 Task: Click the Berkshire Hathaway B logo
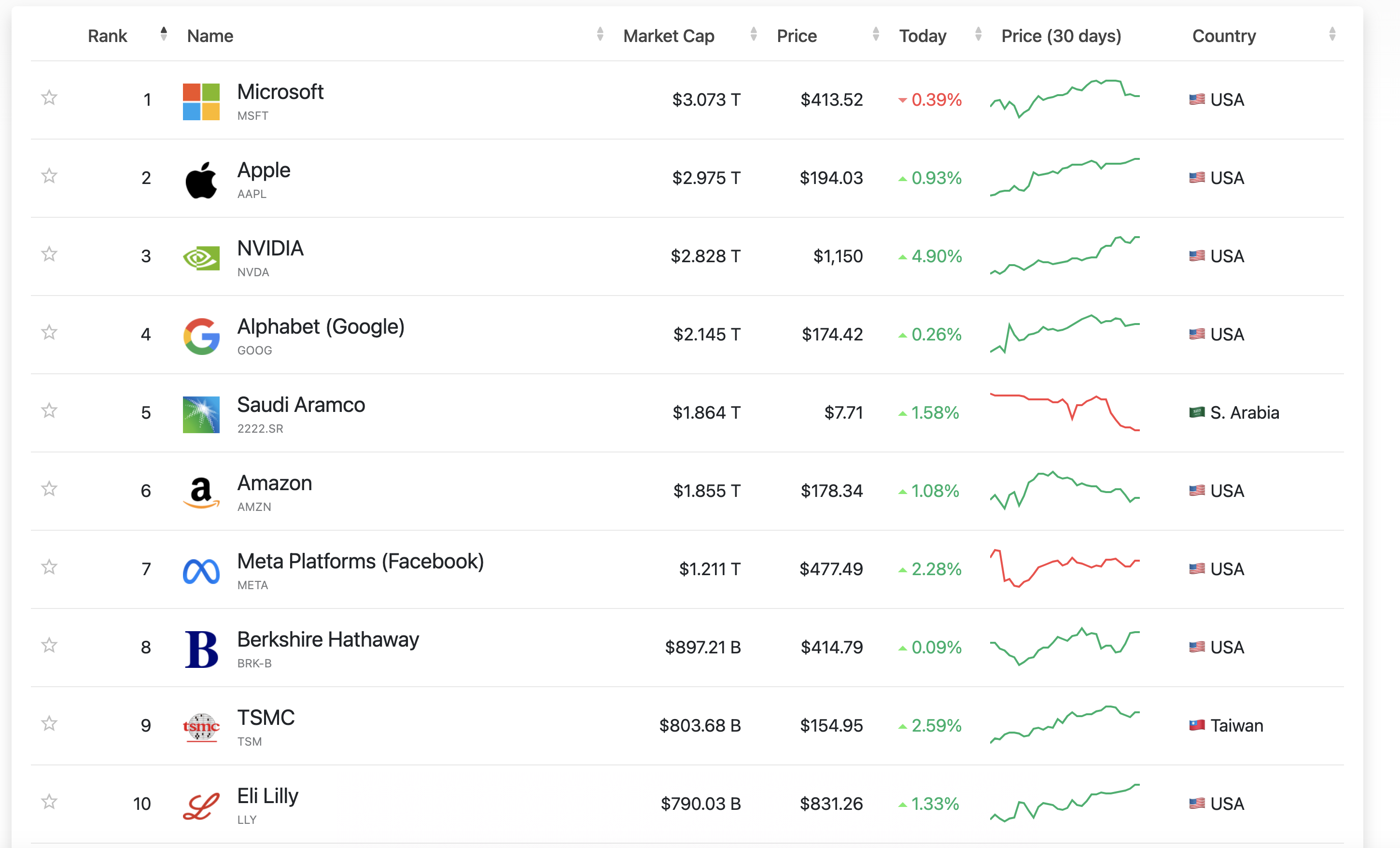point(201,649)
